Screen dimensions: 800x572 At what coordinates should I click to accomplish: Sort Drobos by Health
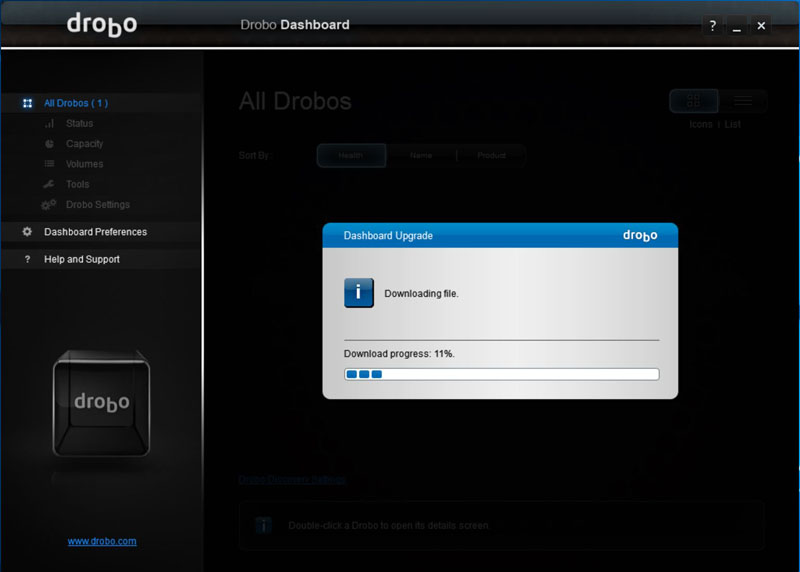351,156
